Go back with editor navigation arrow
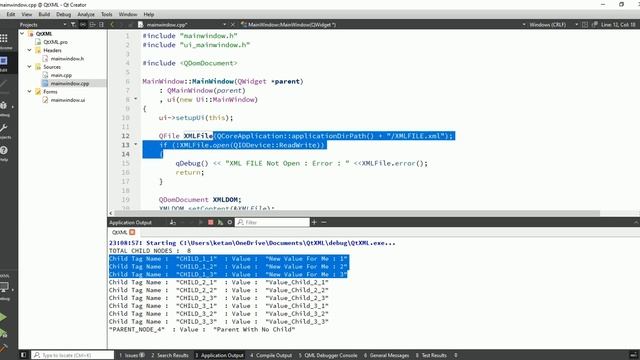This screenshot has width=640, height=360. 112,24
